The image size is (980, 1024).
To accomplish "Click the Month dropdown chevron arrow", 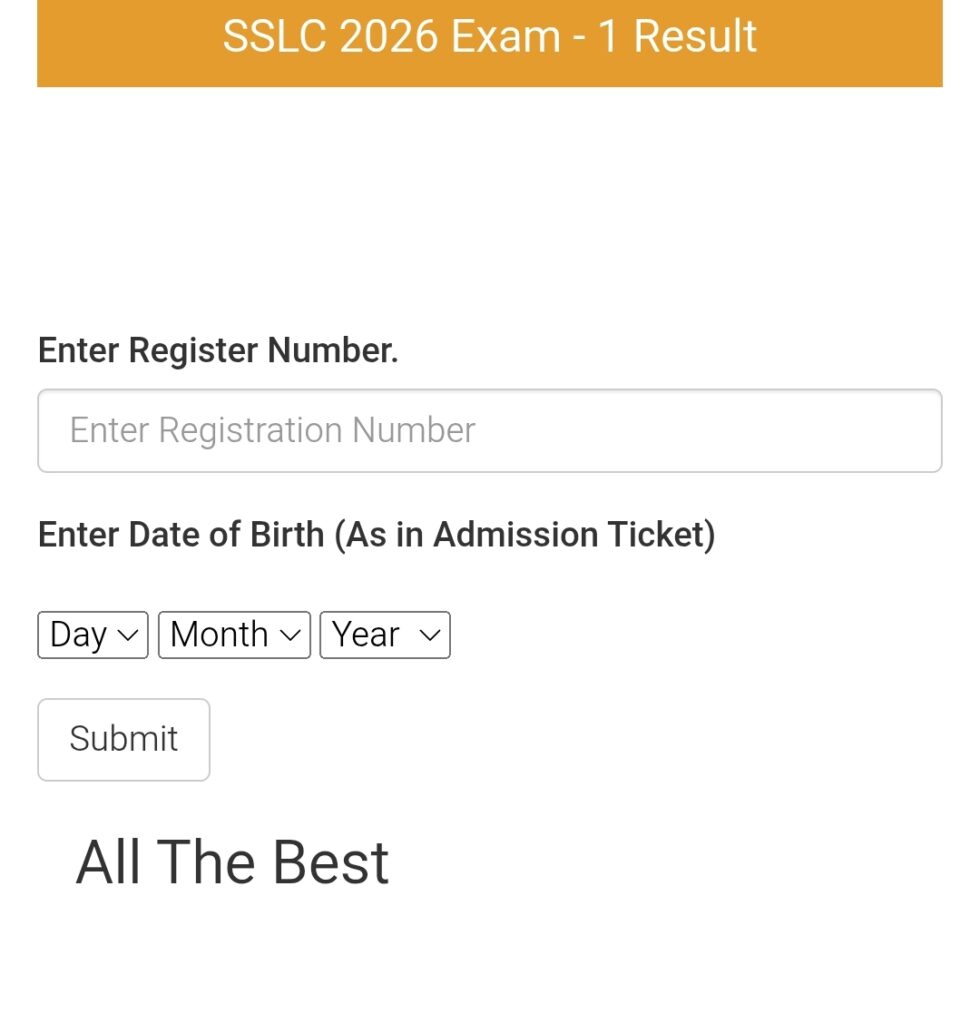I will point(290,635).
